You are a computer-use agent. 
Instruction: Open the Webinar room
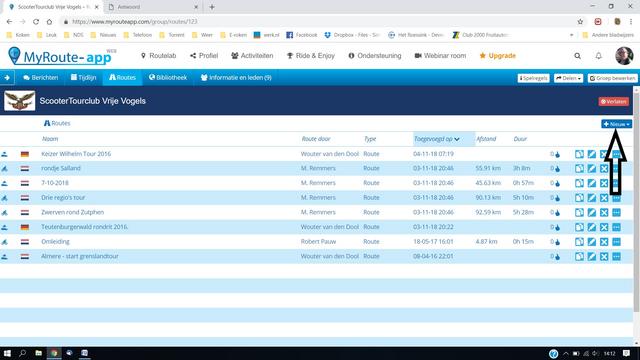pyautogui.click(x=440, y=56)
